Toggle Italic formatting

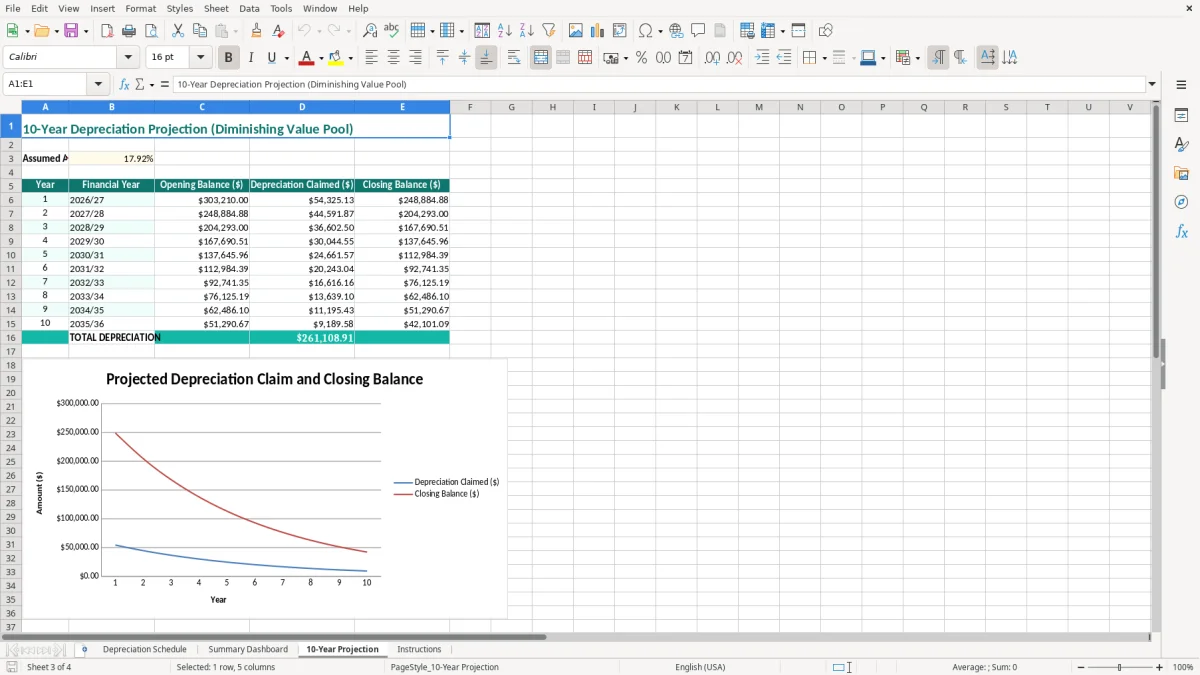250,58
